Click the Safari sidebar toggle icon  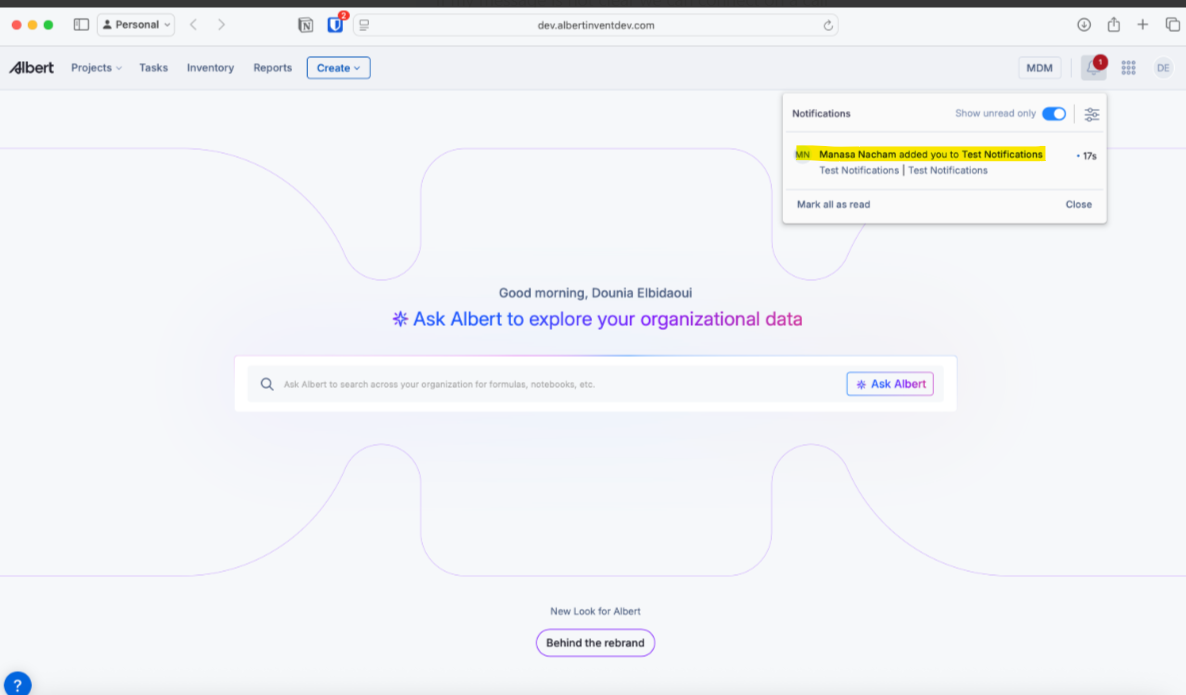click(81, 25)
